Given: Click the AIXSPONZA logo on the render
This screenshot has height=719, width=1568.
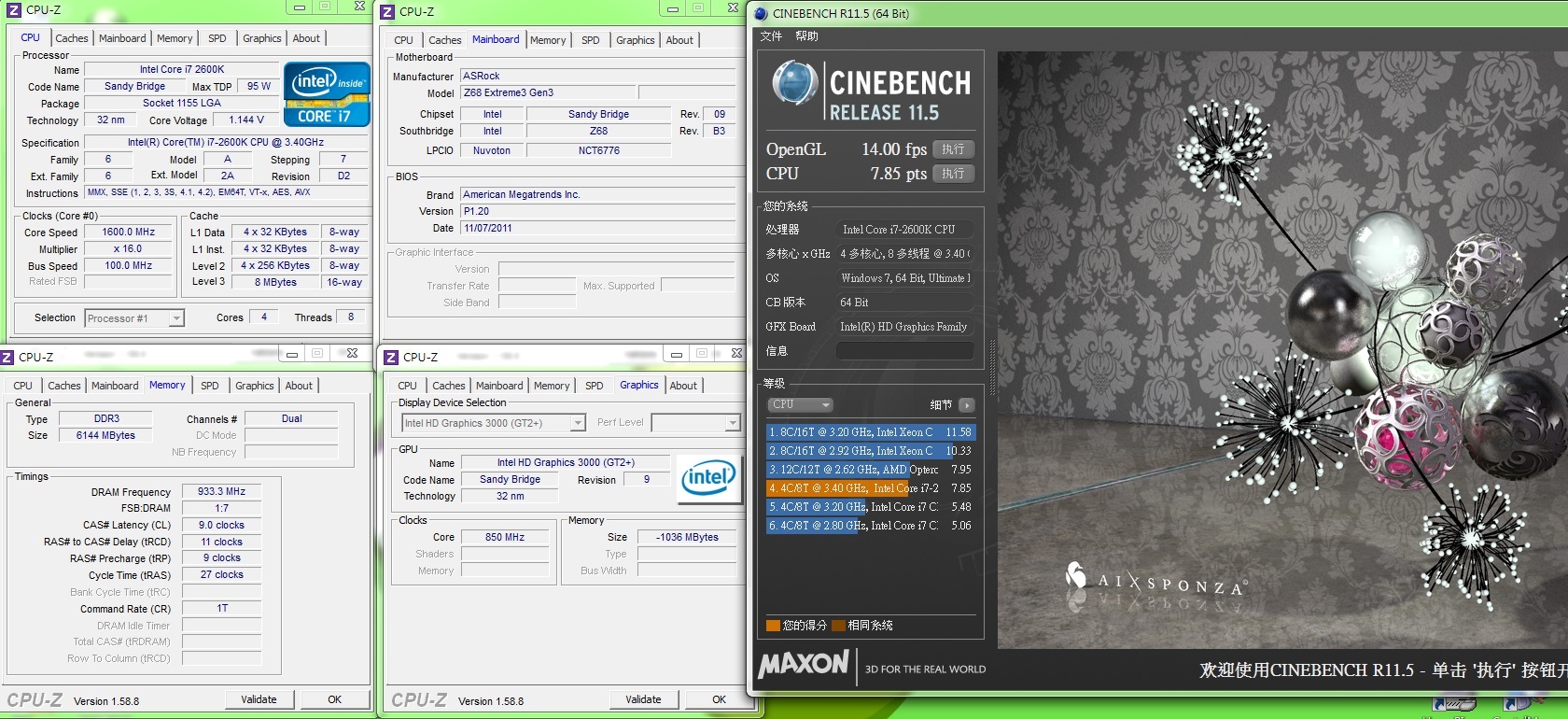Looking at the screenshot, I should (1155, 579).
